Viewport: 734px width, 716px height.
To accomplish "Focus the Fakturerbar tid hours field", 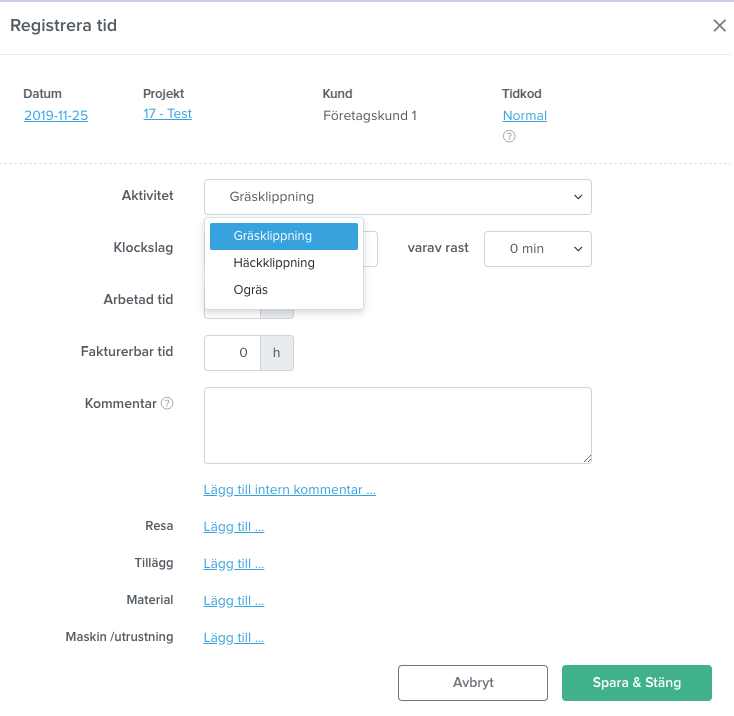I will click(232, 353).
